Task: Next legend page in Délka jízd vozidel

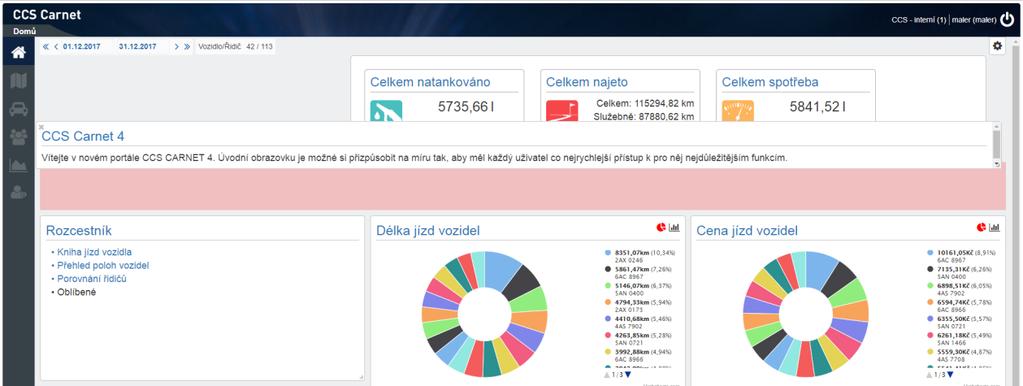Action: click(x=629, y=375)
